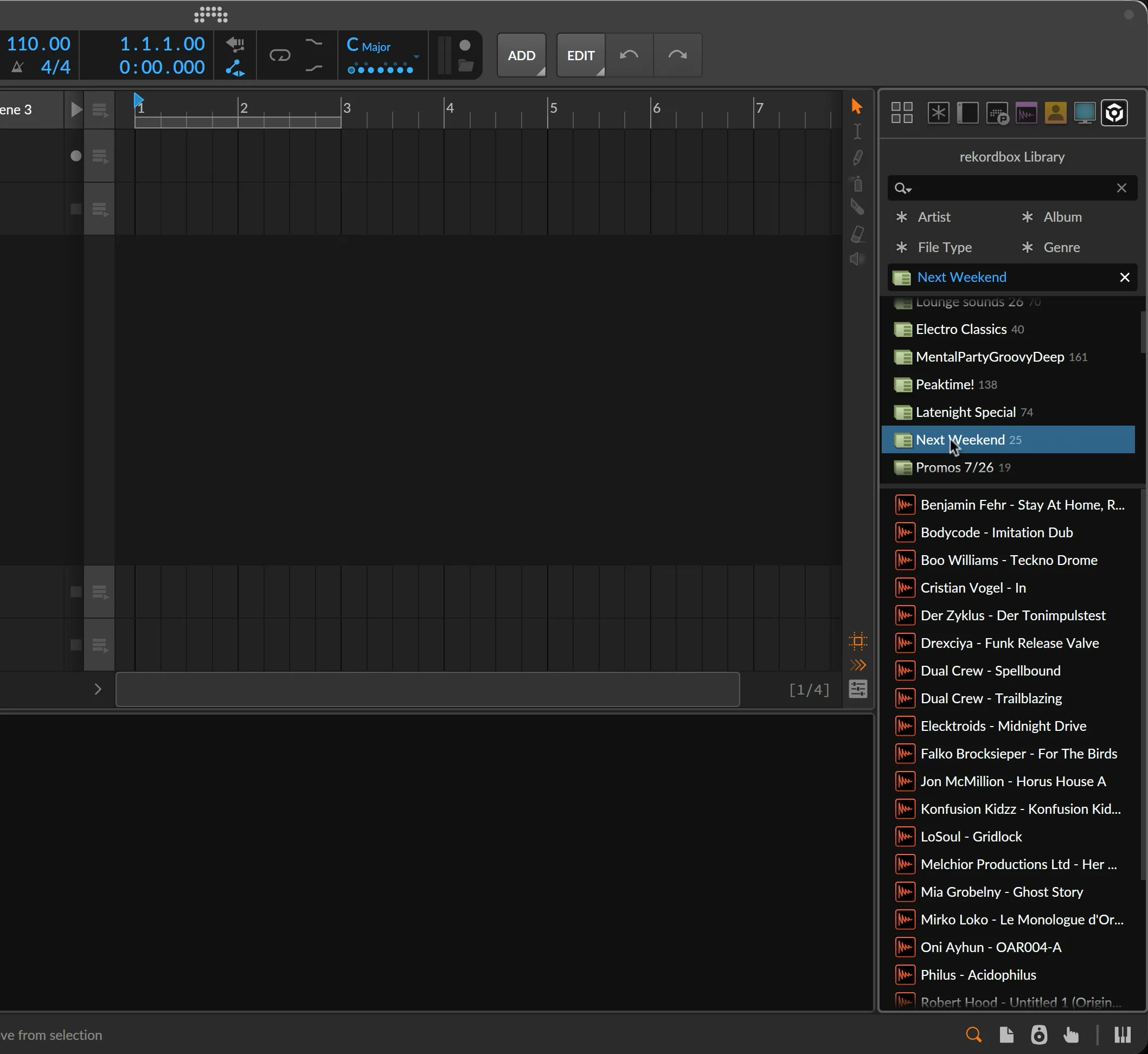1148x1054 pixels.
Task: Toggle first track record arm dot
Action: tap(75, 156)
